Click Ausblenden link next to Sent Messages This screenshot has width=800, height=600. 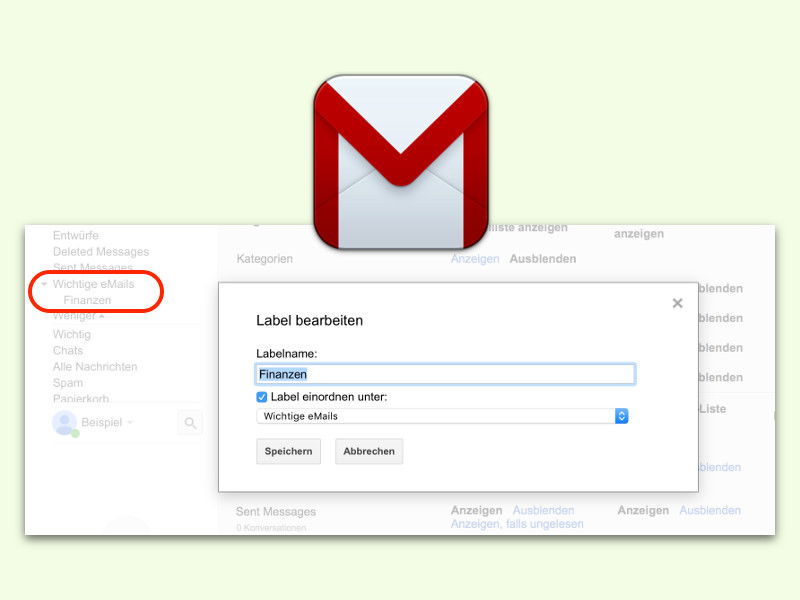coord(543,510)
